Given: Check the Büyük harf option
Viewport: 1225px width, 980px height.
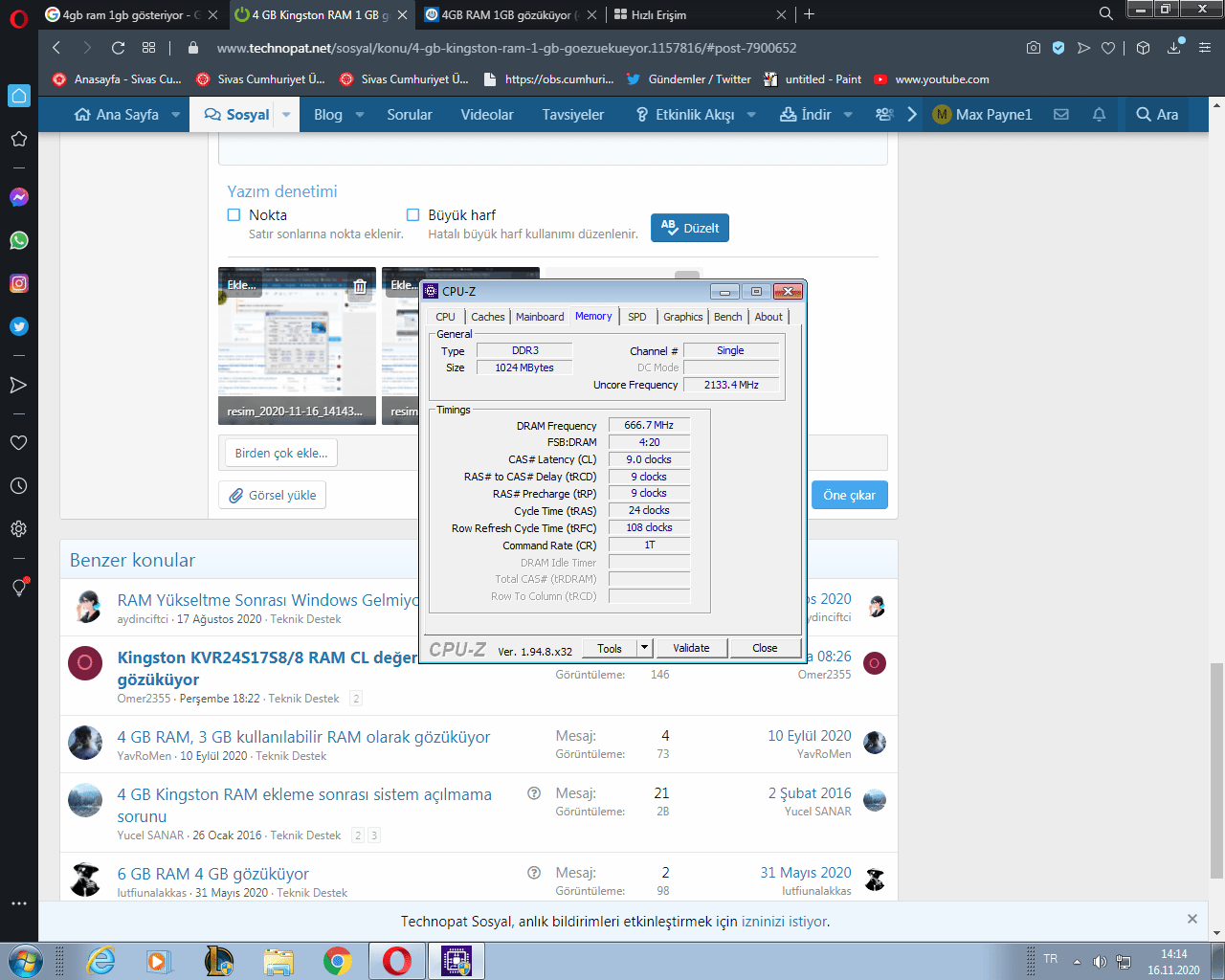Looking at the screenshot, I should coord(413,215).
